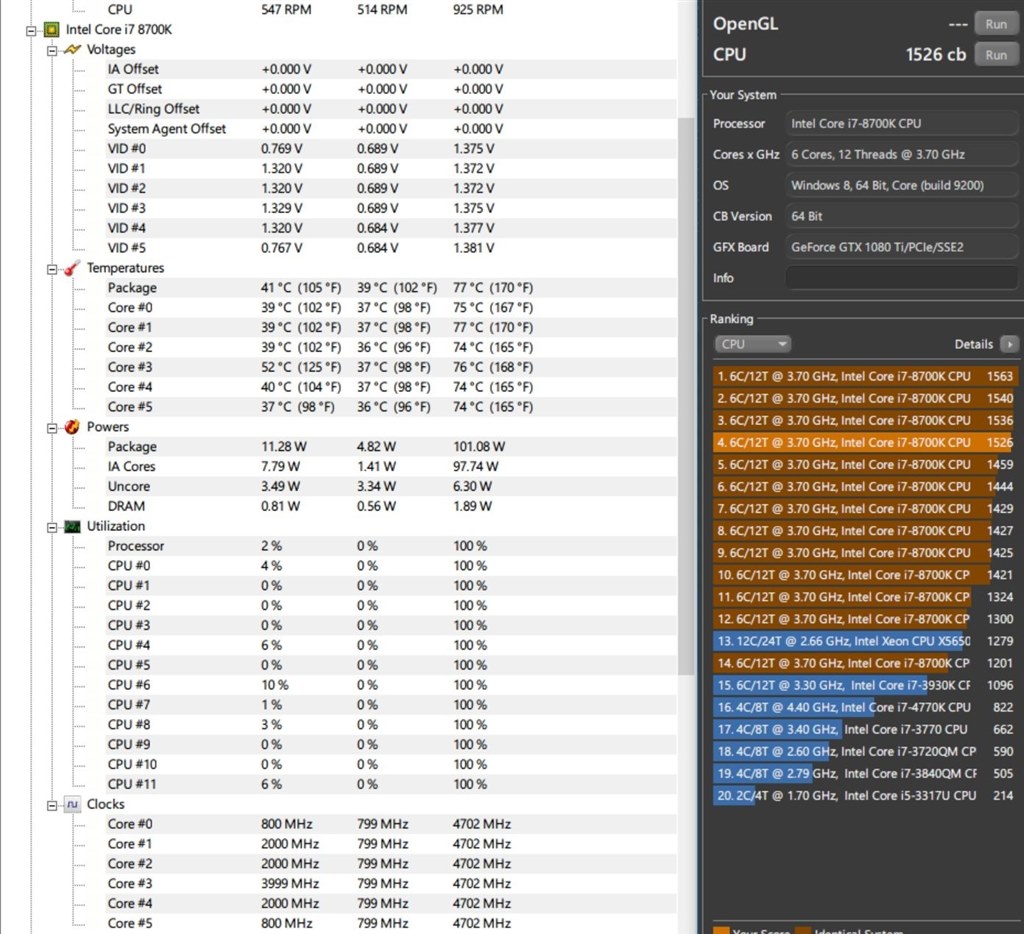This screenshot has height=934, width=1024.
Task: Select the CPU #6 utilization row
Action: click(x=391, y=685)
